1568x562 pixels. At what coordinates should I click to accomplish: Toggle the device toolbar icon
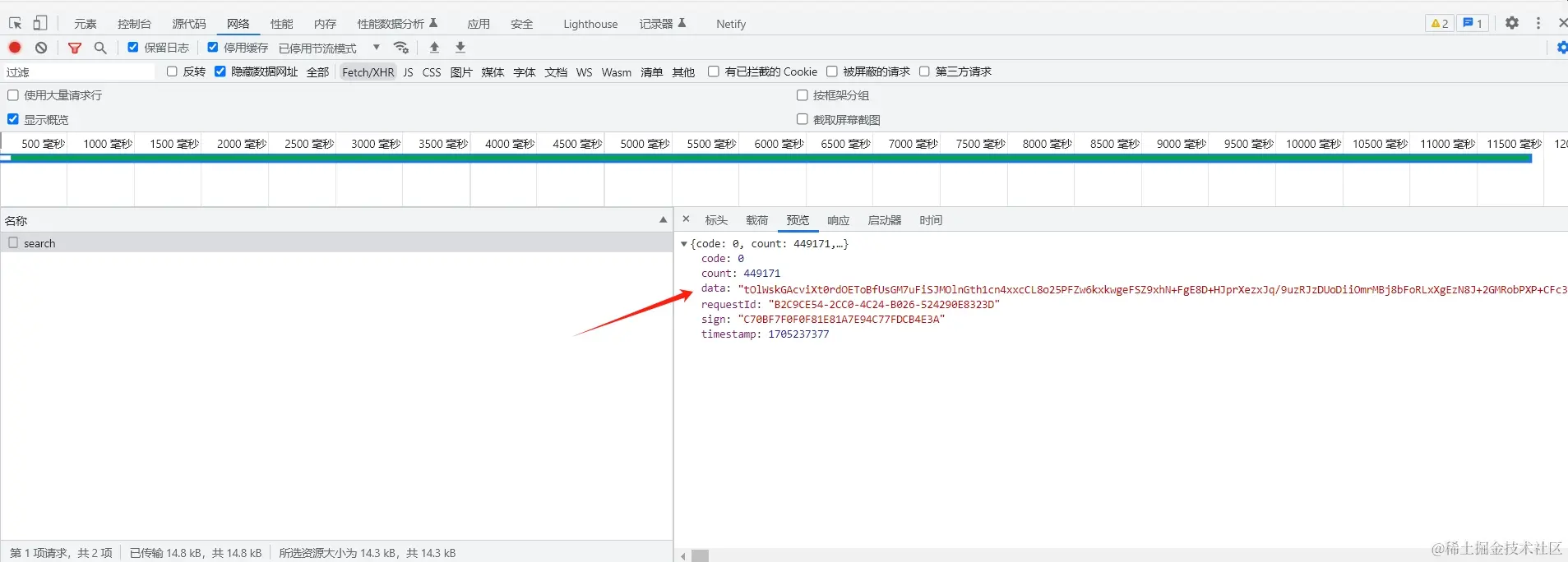coord(39,23)
